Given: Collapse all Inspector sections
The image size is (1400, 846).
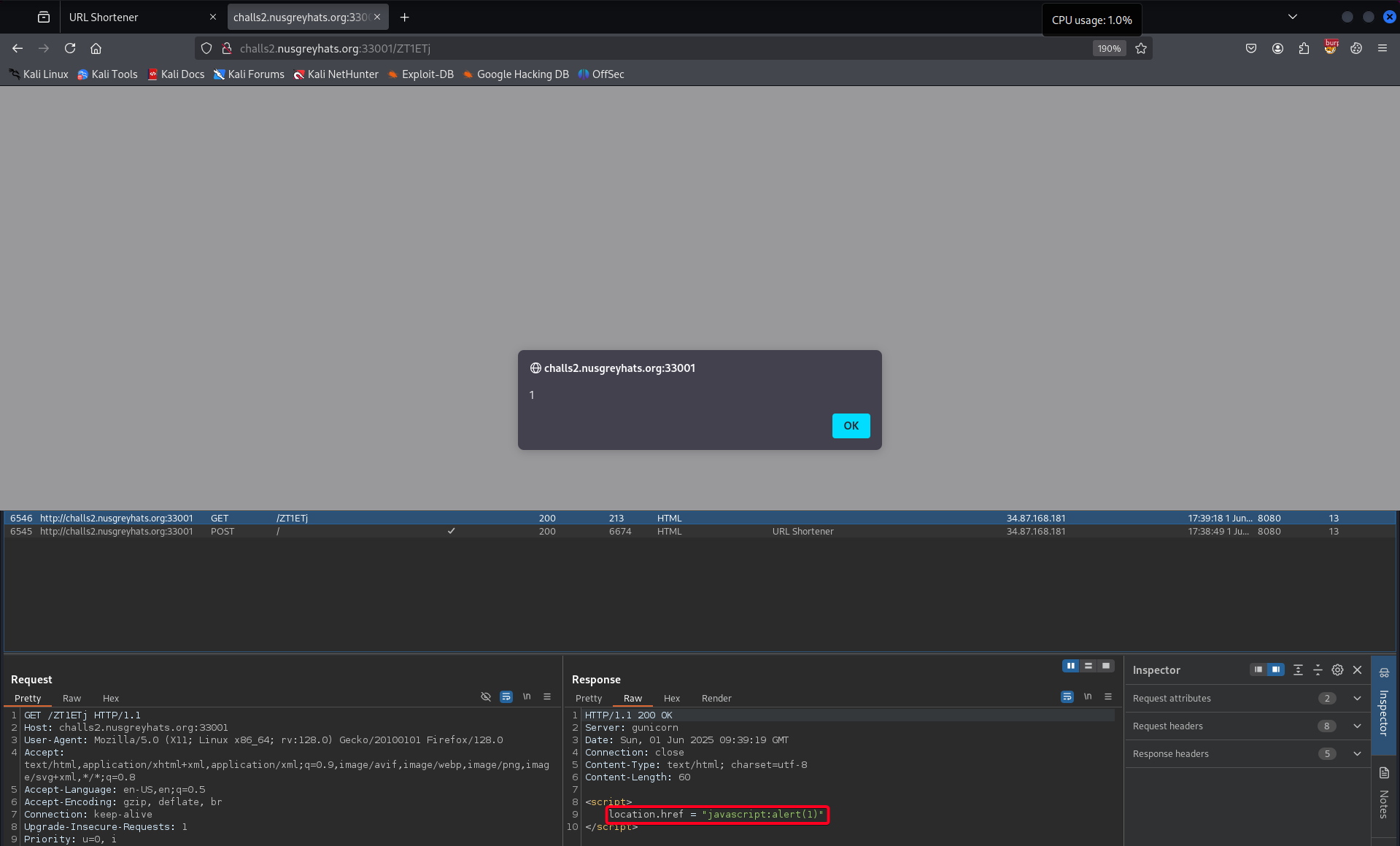Looking at the screenshot, I should (1318, 670).
